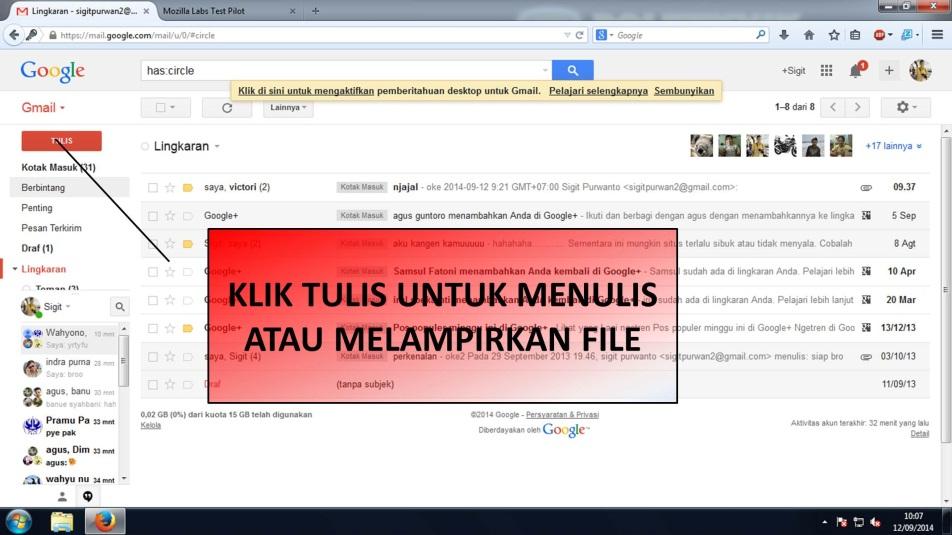
Task: Show Firefox bookmarks list
Action: pyautogui.click(x=855, y=35)
